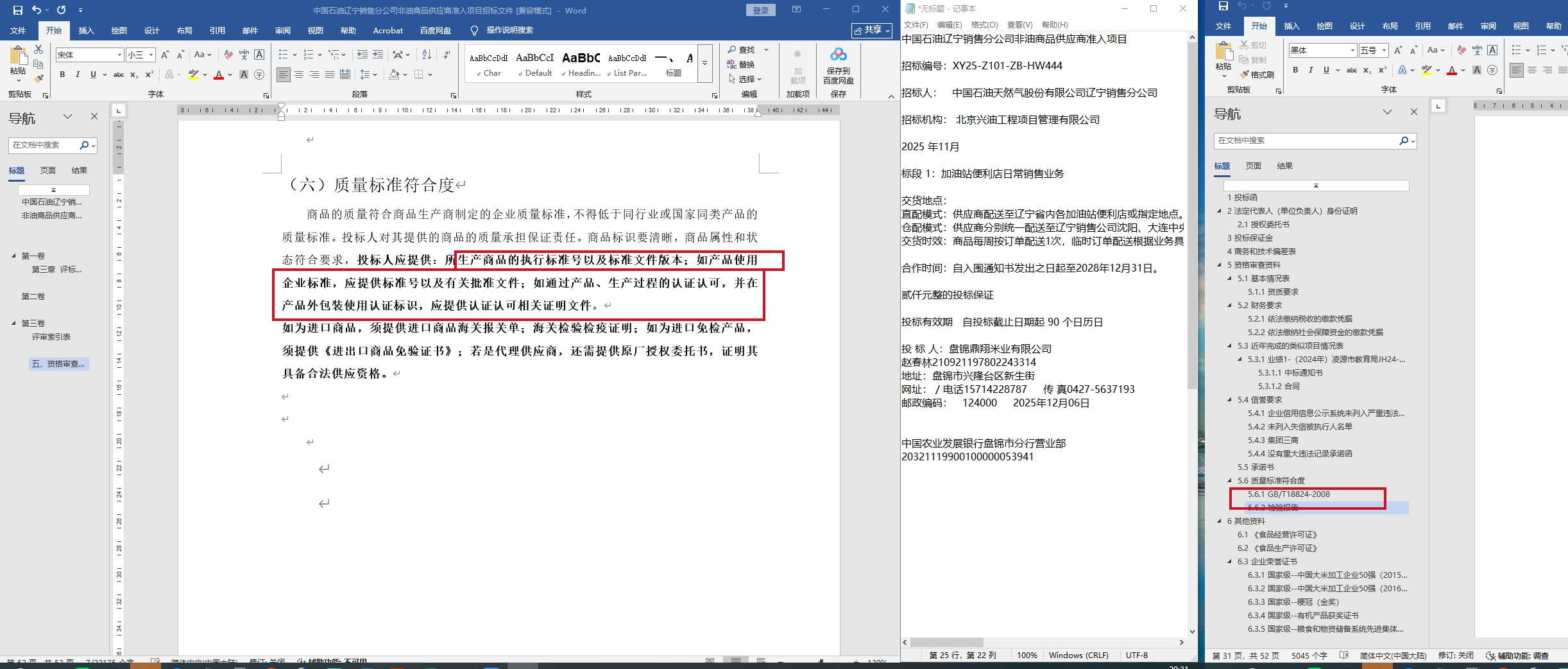
Task: Cut selection with scissors icon in 招标文件 Word
Action: tap(38, 49)
